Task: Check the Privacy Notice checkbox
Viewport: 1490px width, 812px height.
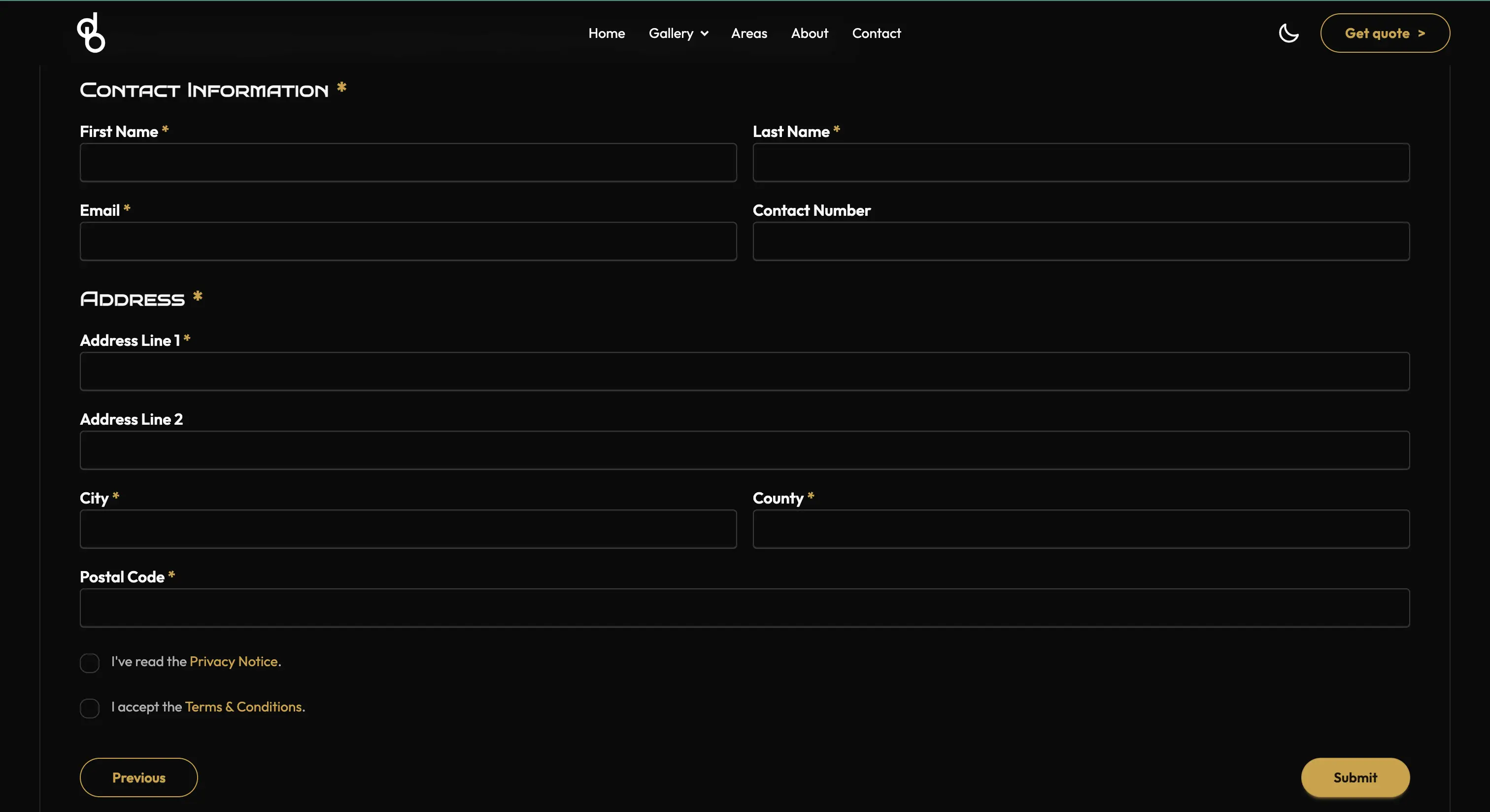Action: [x=90, y=663]
